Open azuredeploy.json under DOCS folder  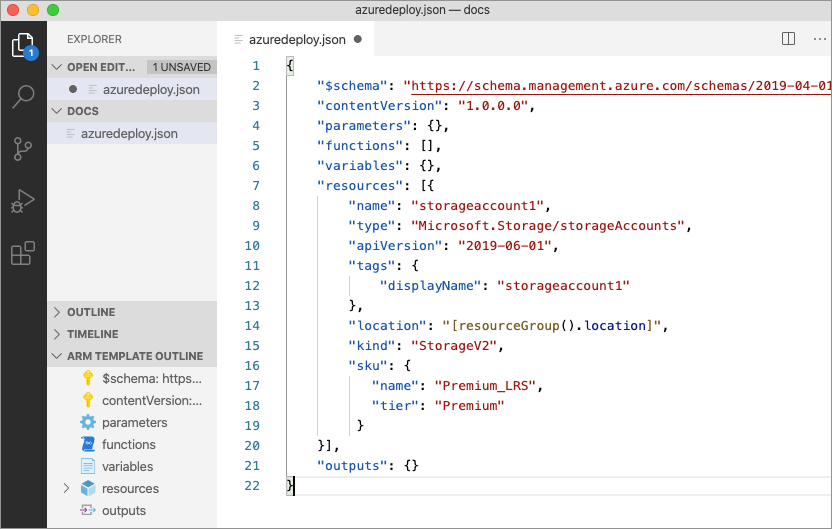(130, 133)
